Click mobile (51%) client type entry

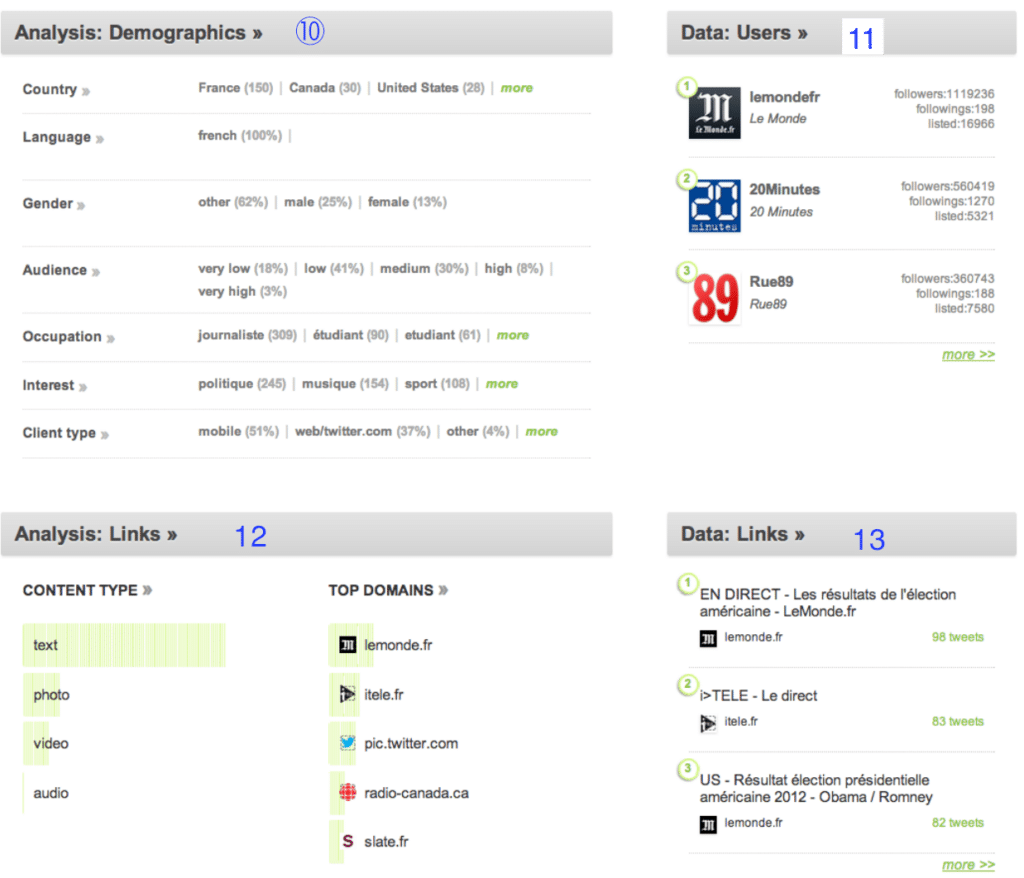(x=238, y=431)
